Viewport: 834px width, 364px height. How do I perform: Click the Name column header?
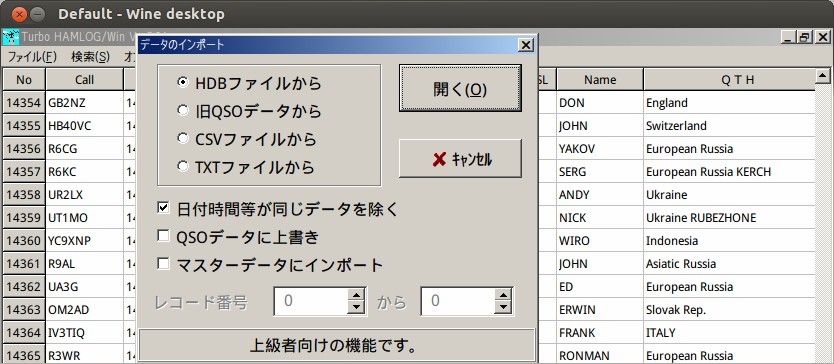pos(600,80)
